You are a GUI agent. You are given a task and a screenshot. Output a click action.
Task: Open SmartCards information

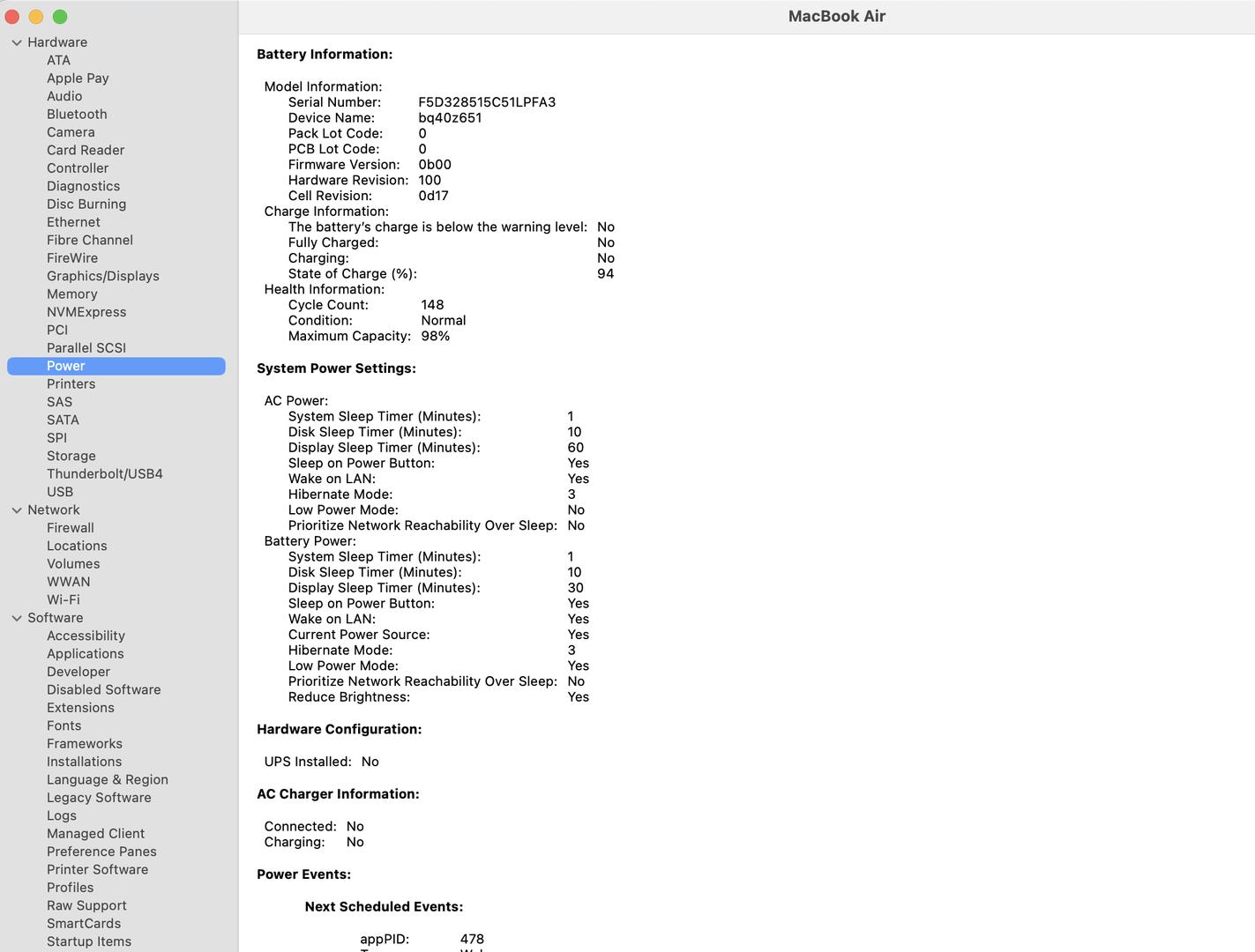click(x=84, y=924)
